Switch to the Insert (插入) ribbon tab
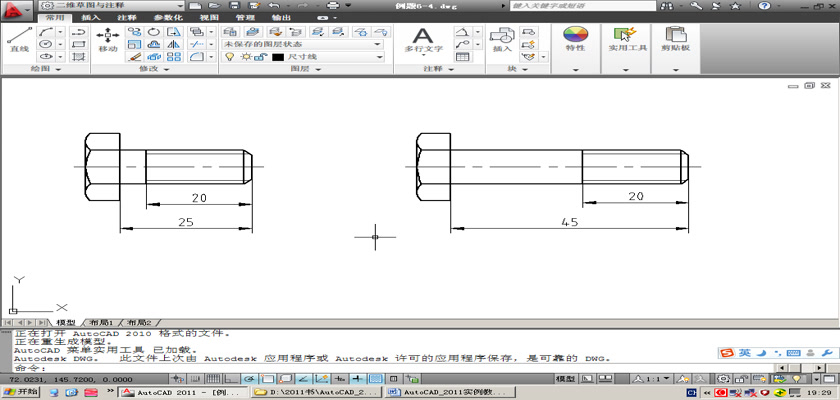The width and height of the screenshot is (840, 400). [90, 18]
